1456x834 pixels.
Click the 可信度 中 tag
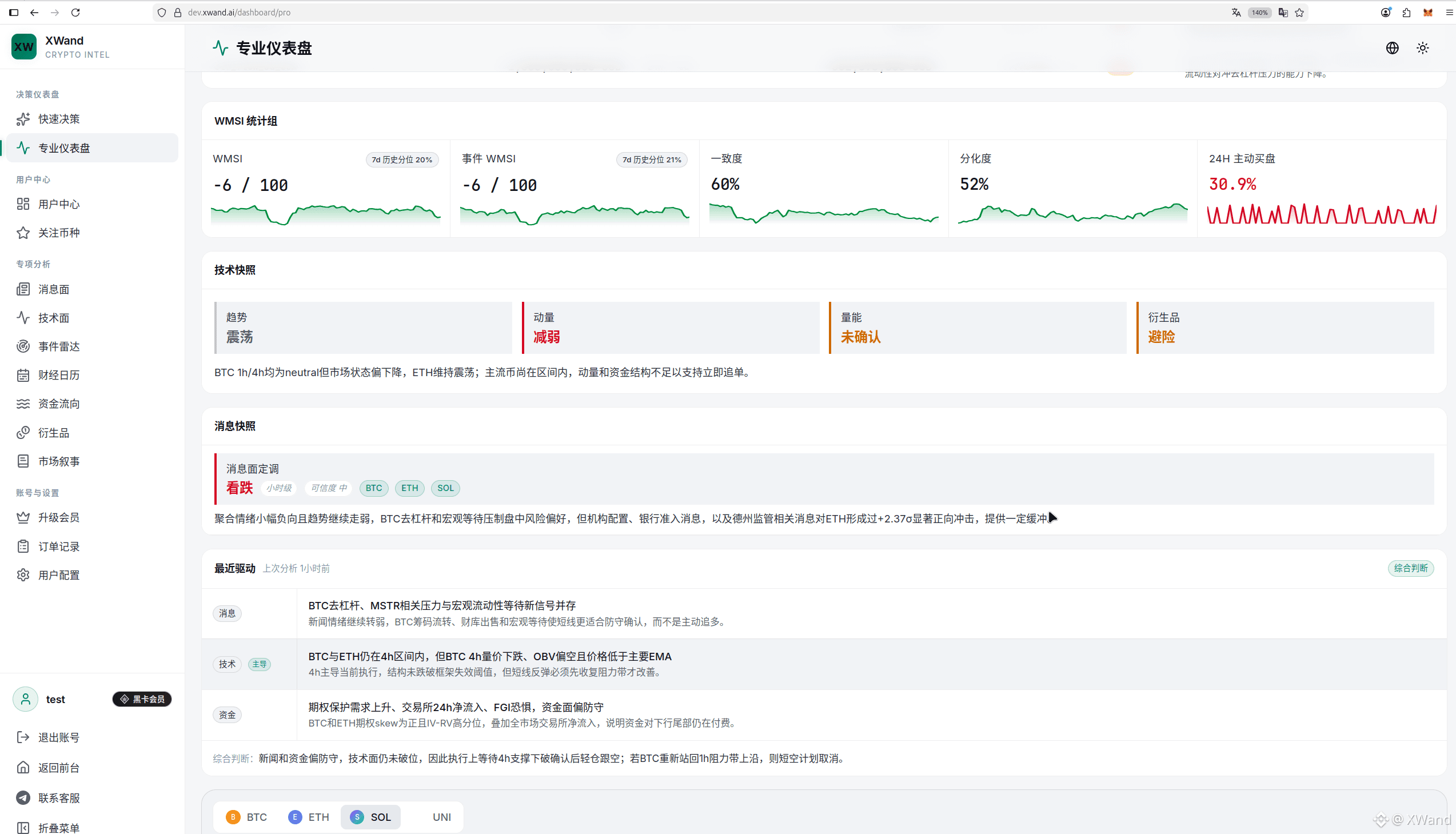(x=329, y=488)
